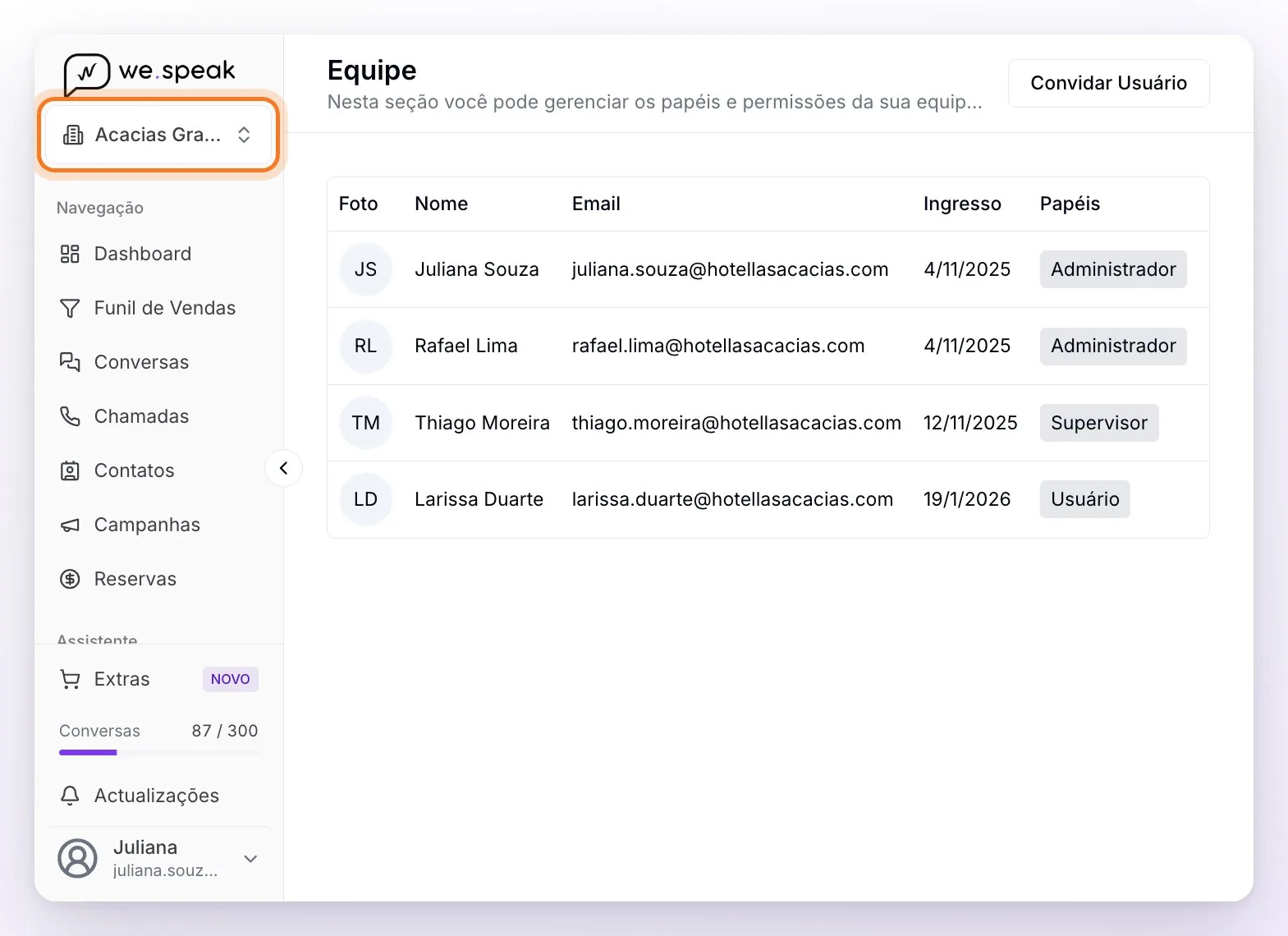Click the Actualizações bell icon

70,796
